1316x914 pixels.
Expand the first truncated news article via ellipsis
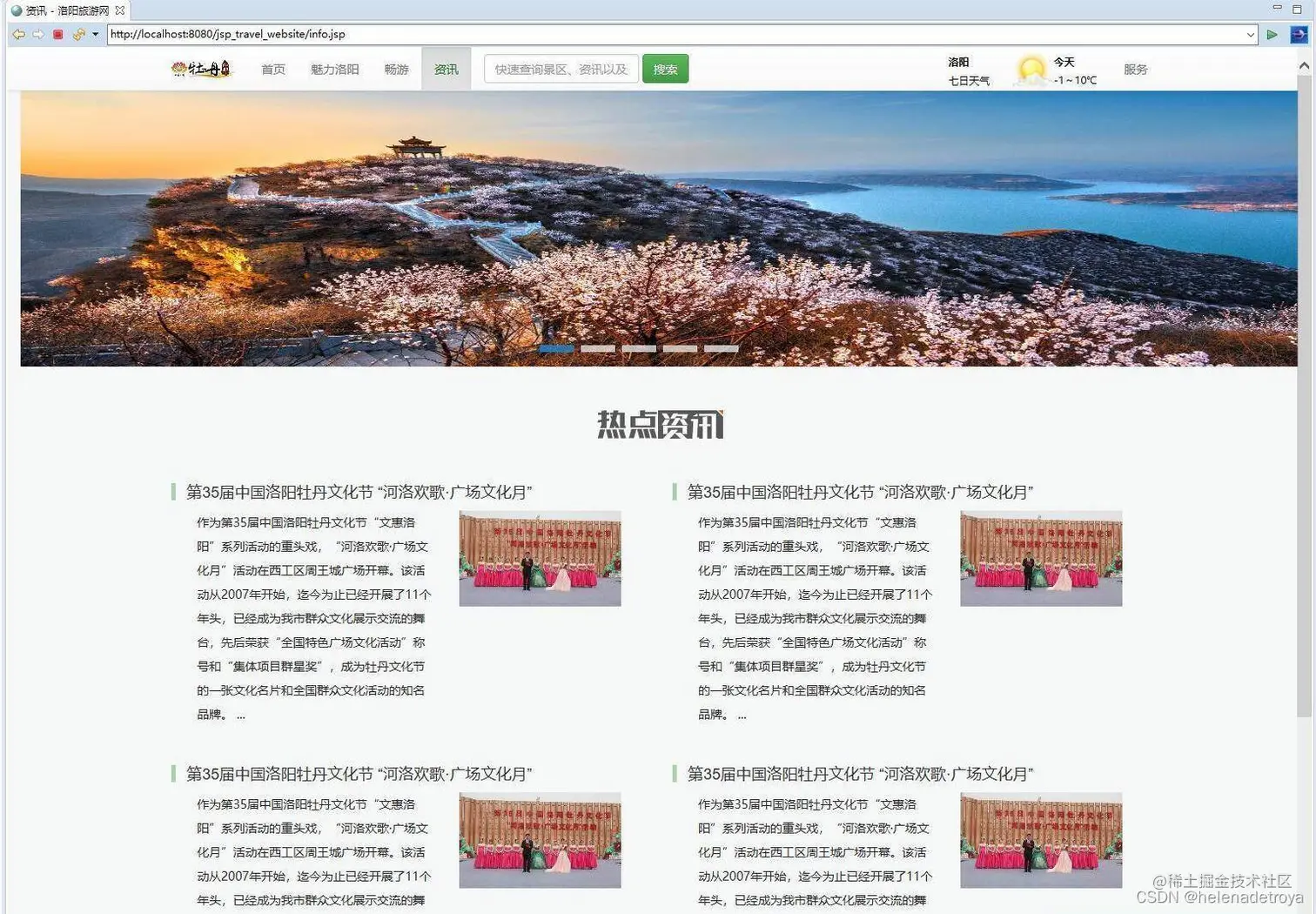pyautogui.click(x=241, y=716)
